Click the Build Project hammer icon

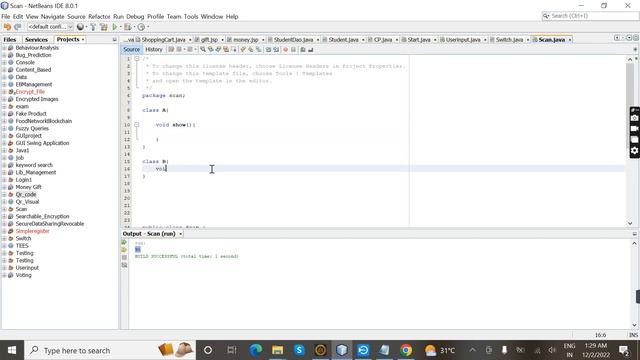(x=93, y=27)
